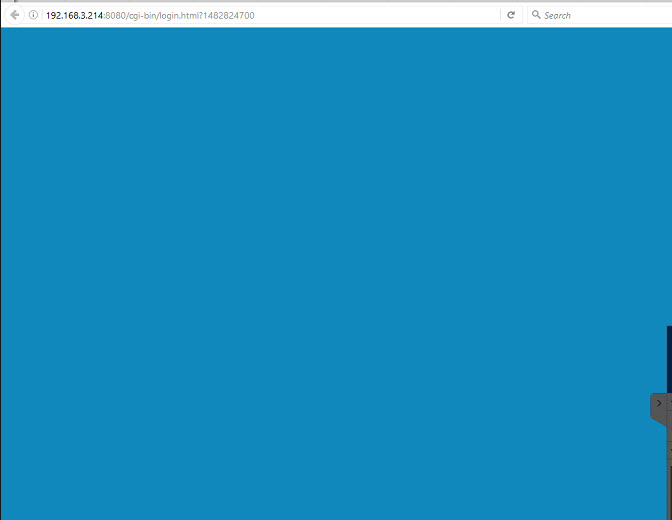Screen dimensions: 672x520
Task: Focus the browser Search box
Action: coord(600,15)
